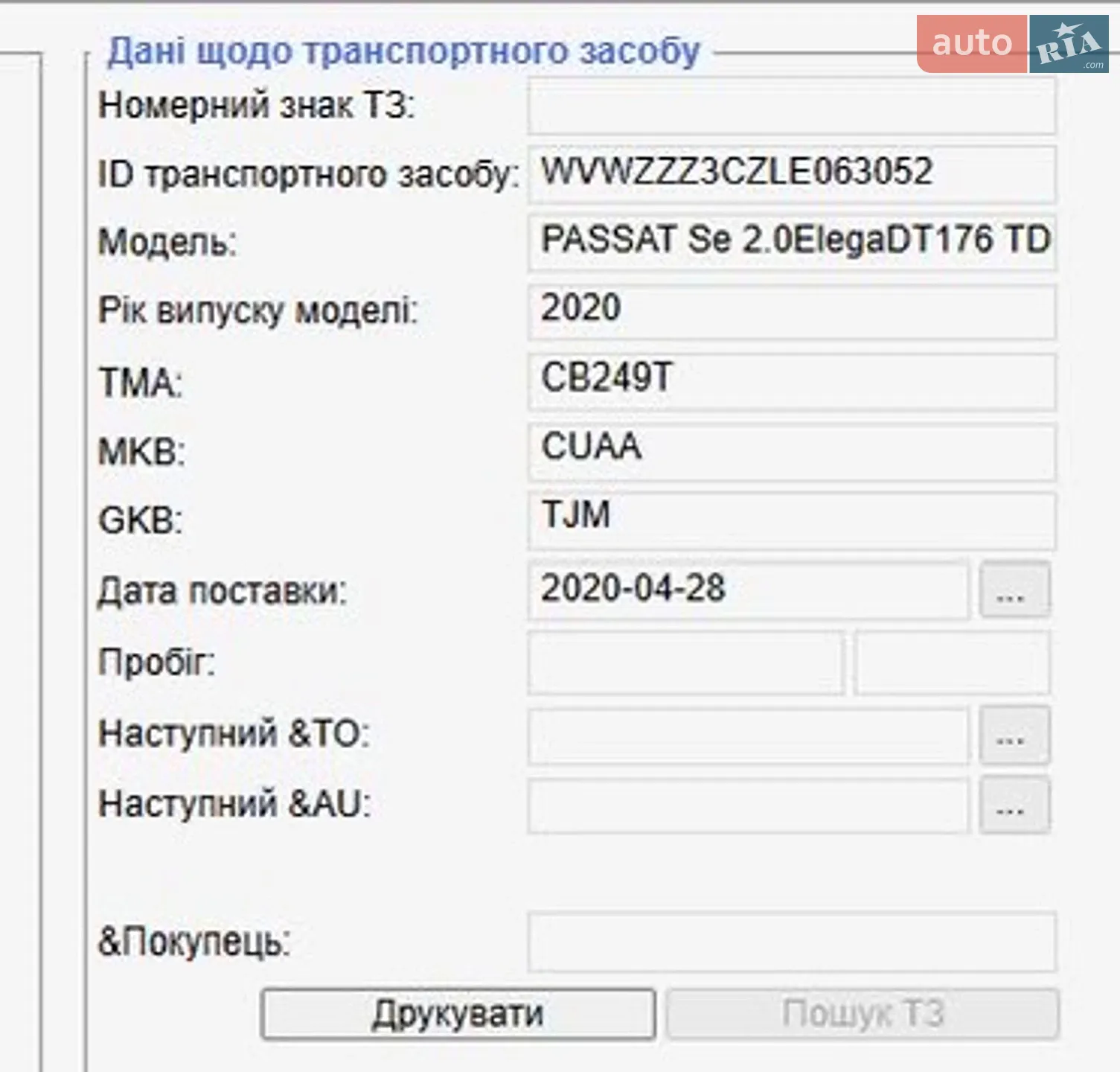Click the RIA.com logo icon
This screenshot has height=1072, width=1120.
[1069, 44]
